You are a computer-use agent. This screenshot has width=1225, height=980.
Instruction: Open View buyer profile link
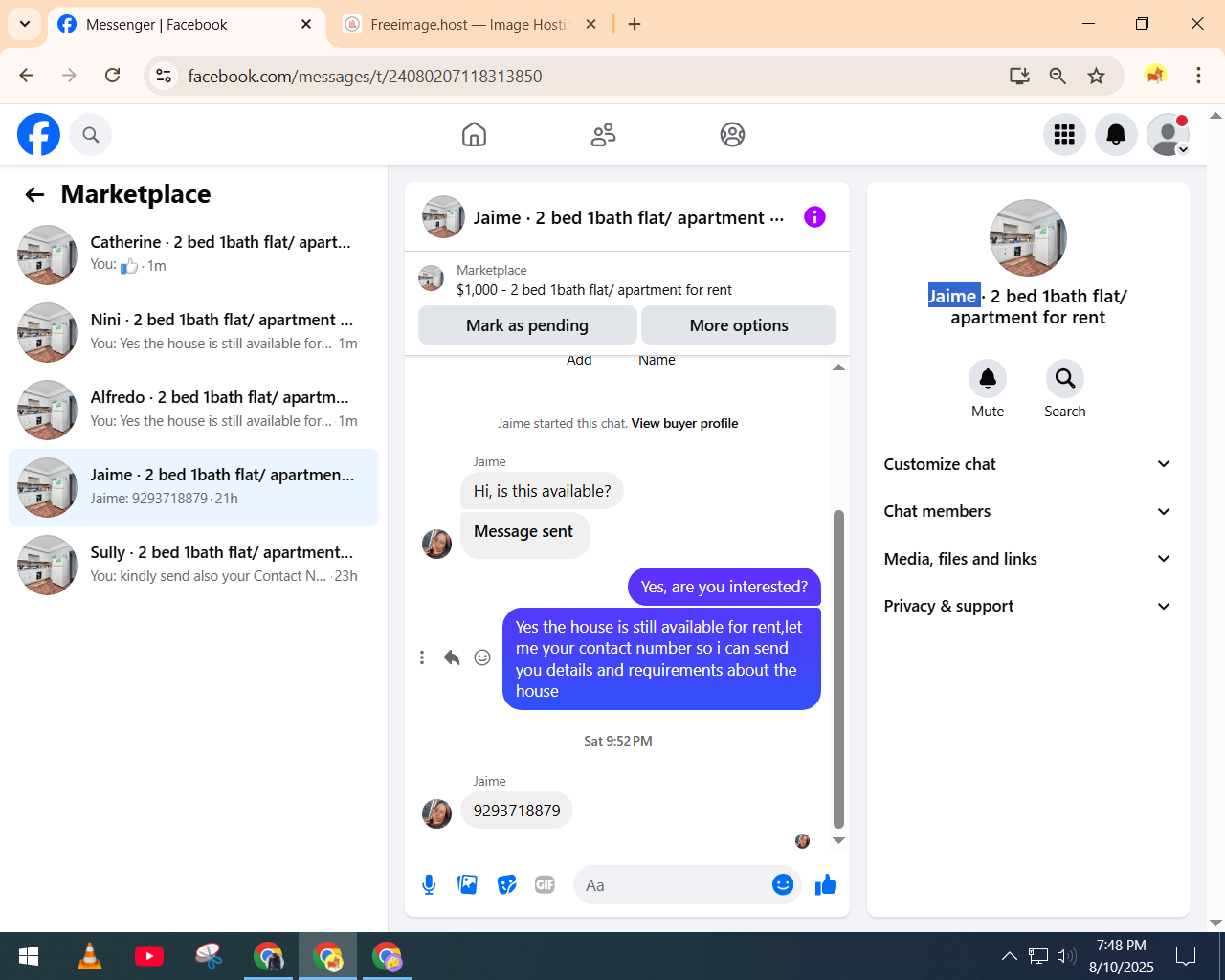tap(684, 423)
